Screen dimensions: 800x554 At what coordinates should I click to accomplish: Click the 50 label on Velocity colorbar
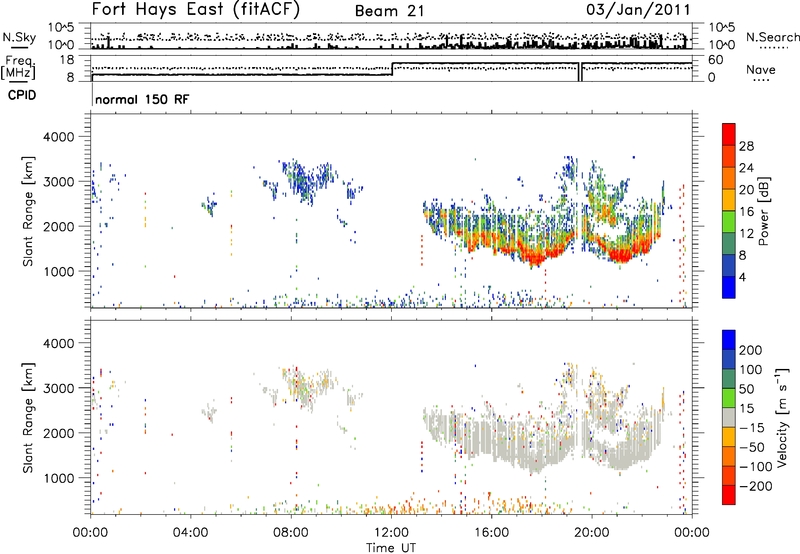click(747, 389)
